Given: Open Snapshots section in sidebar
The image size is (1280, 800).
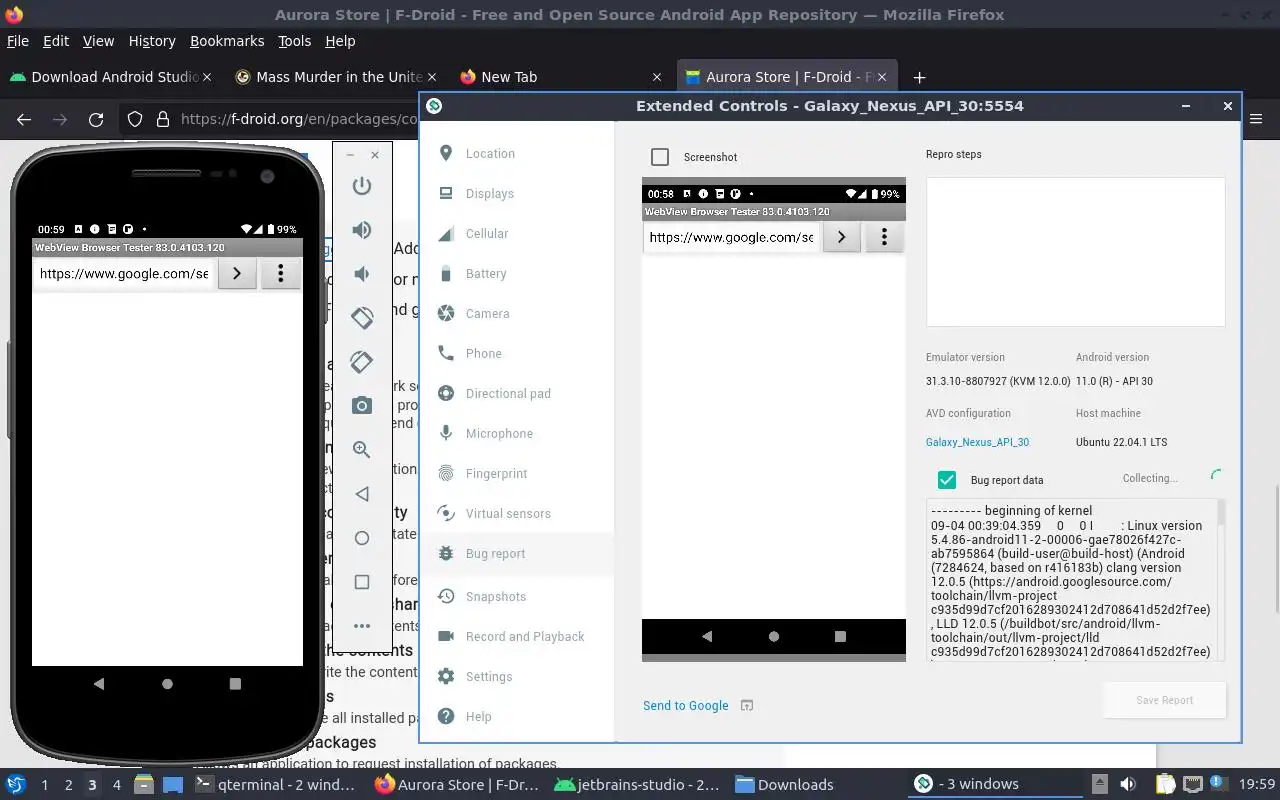Looking at the screenshot, I should click(517, 597).
